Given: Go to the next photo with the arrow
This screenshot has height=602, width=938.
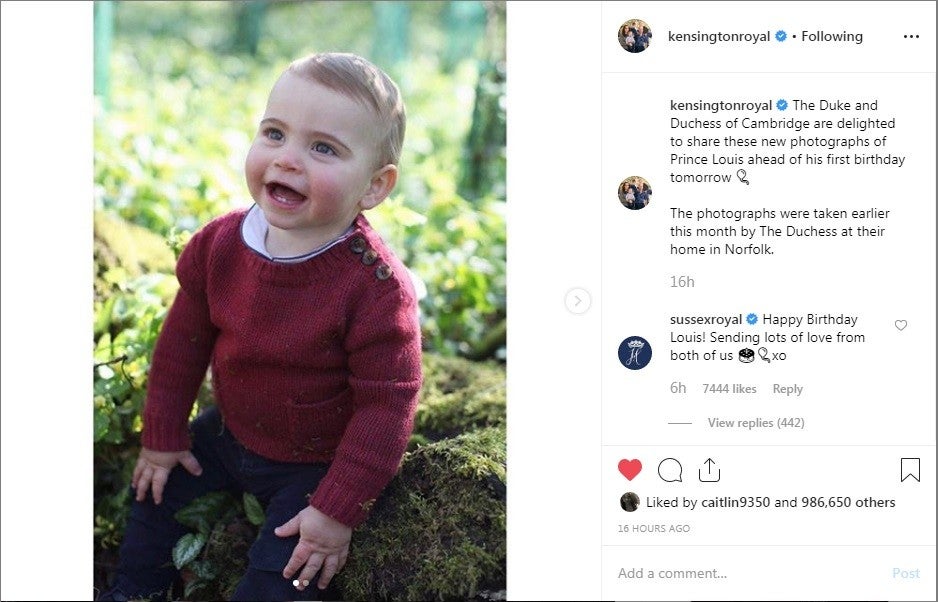Looking at the screenshot, I should click(x=578, y=301).
